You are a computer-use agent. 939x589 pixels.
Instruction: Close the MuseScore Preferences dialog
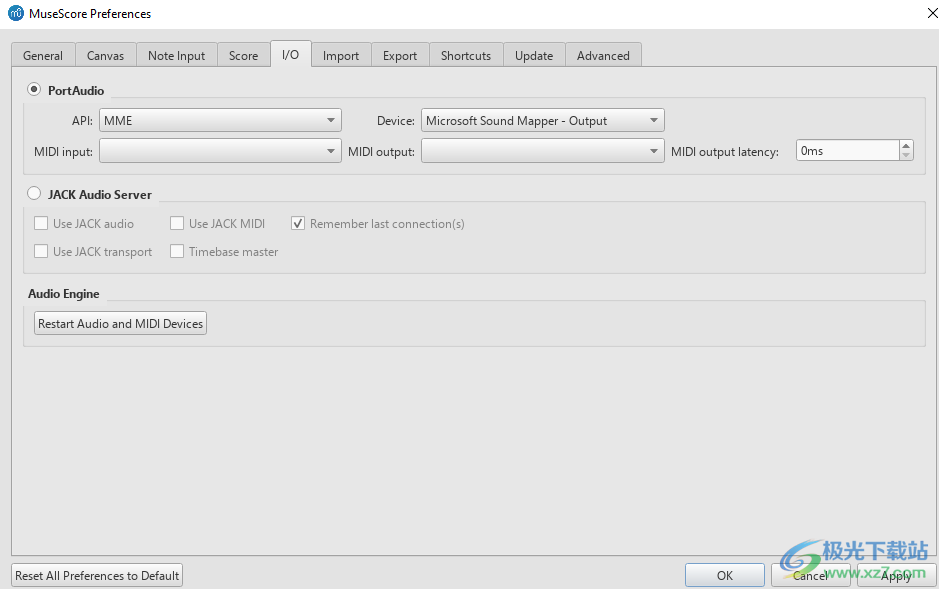(x=919, y=14)
